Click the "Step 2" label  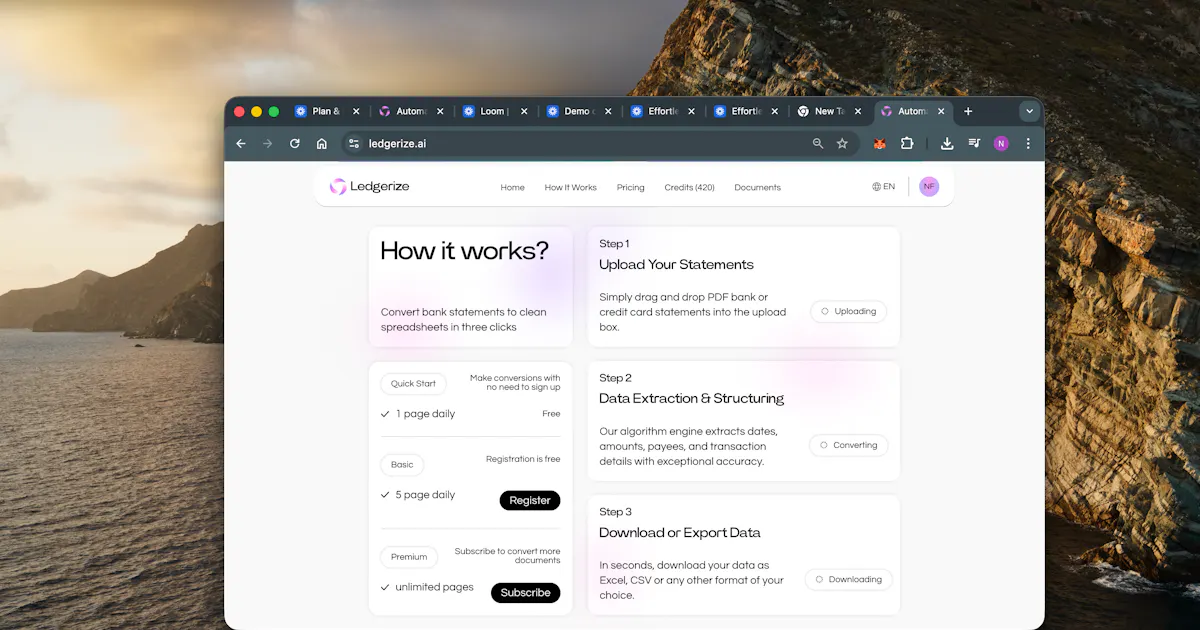click(615, 378)
